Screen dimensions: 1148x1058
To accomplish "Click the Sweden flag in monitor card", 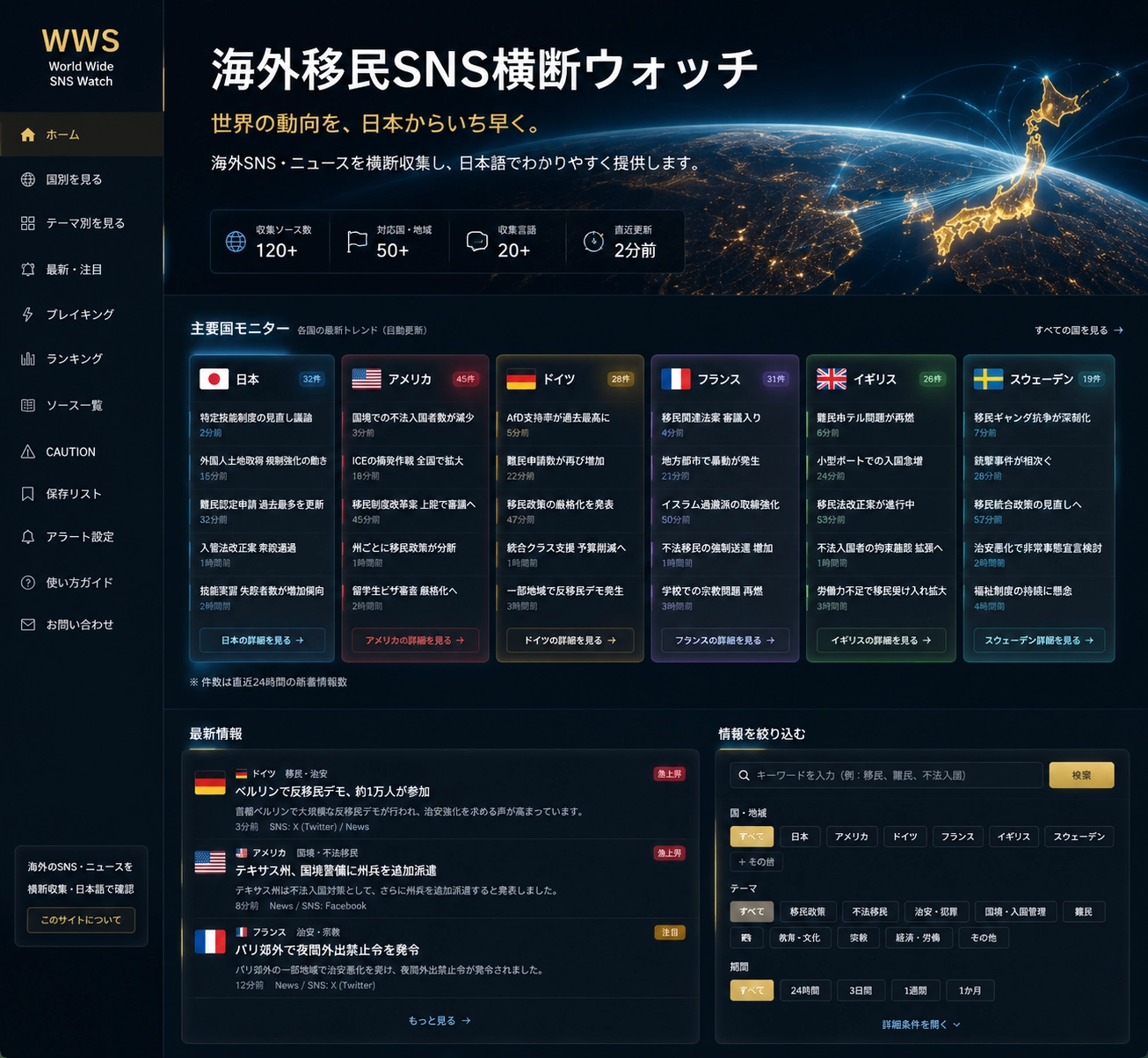I will [x=988, y=379].
